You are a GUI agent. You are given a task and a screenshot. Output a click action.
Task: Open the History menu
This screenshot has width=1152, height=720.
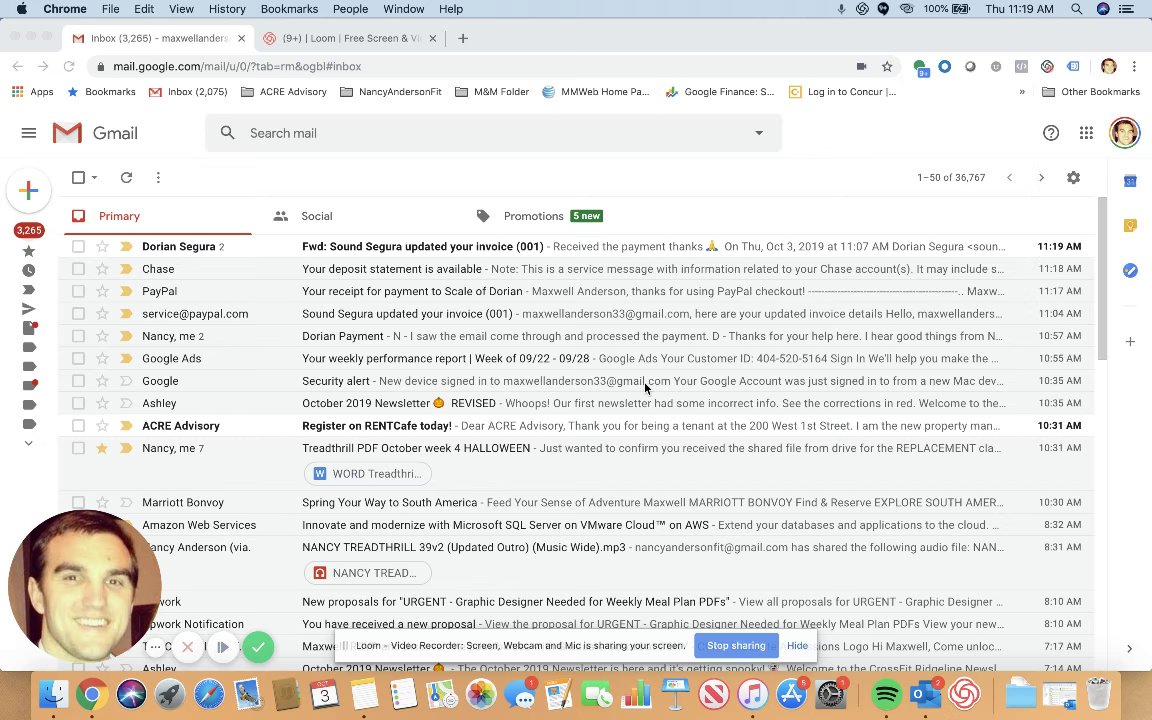pyautogui.click(x=227, y=9)
